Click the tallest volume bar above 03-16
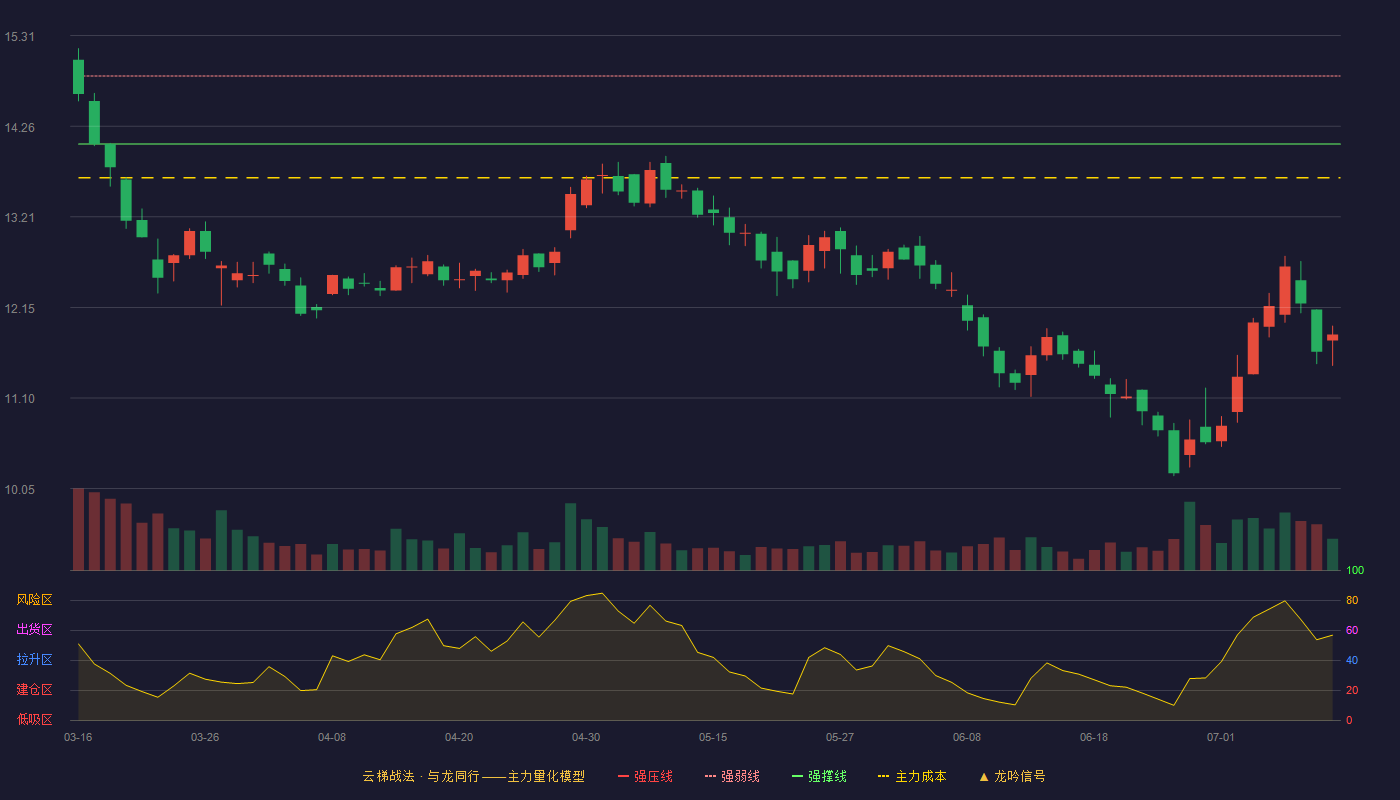 click(78, 529)
